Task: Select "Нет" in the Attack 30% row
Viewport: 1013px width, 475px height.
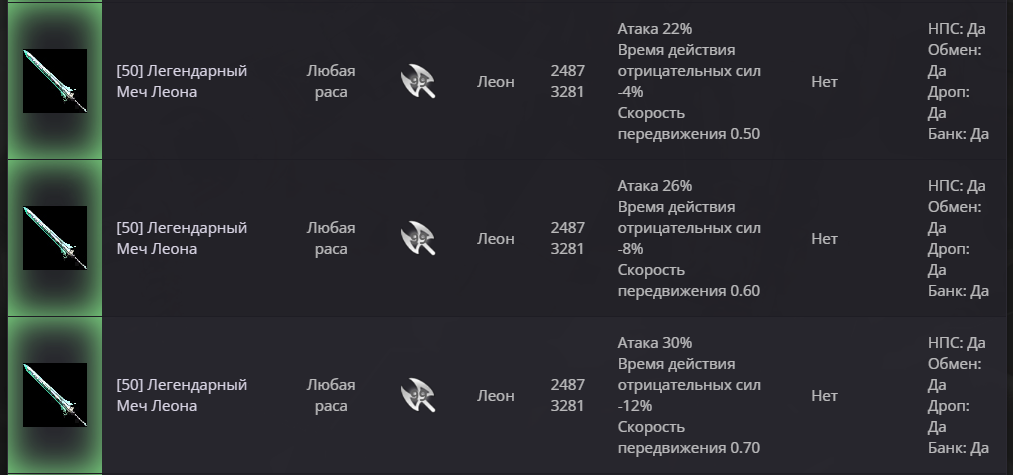Action: 824,396
